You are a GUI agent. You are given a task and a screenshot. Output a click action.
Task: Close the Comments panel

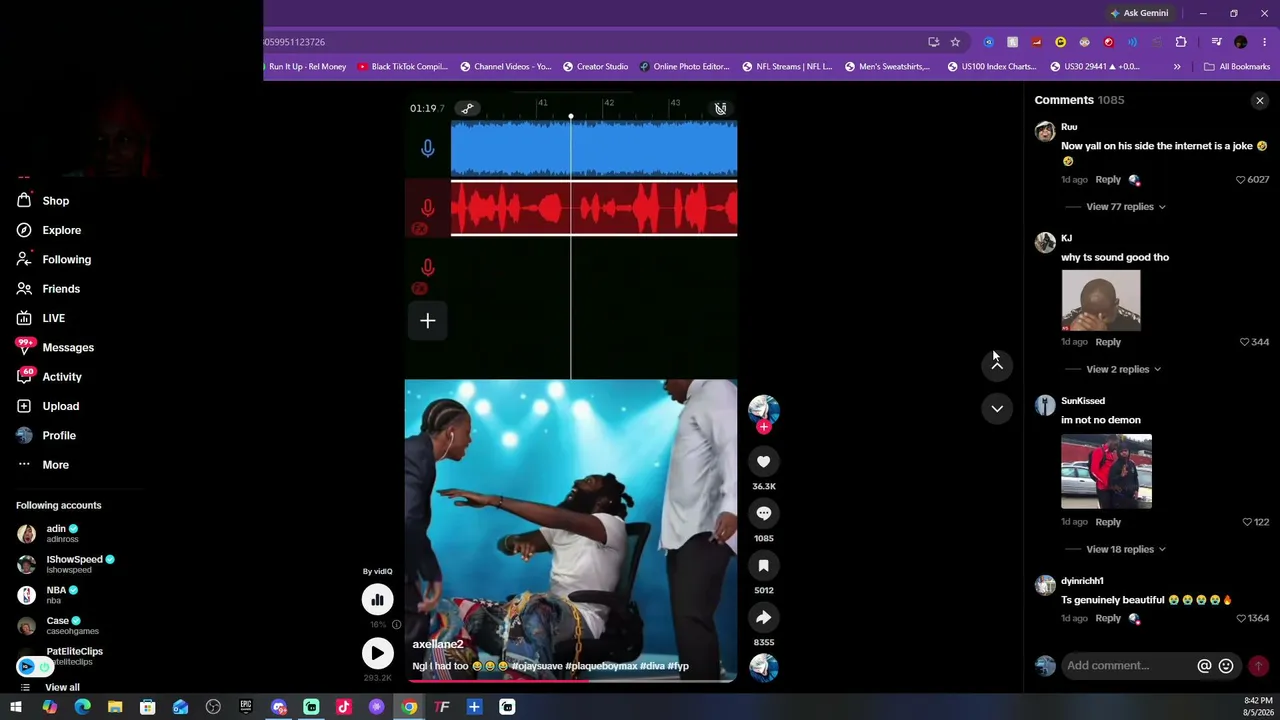[x=1260, y=100]
